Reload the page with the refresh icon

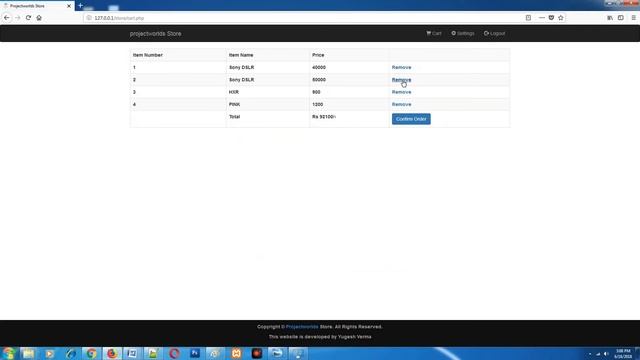(28, 18)
